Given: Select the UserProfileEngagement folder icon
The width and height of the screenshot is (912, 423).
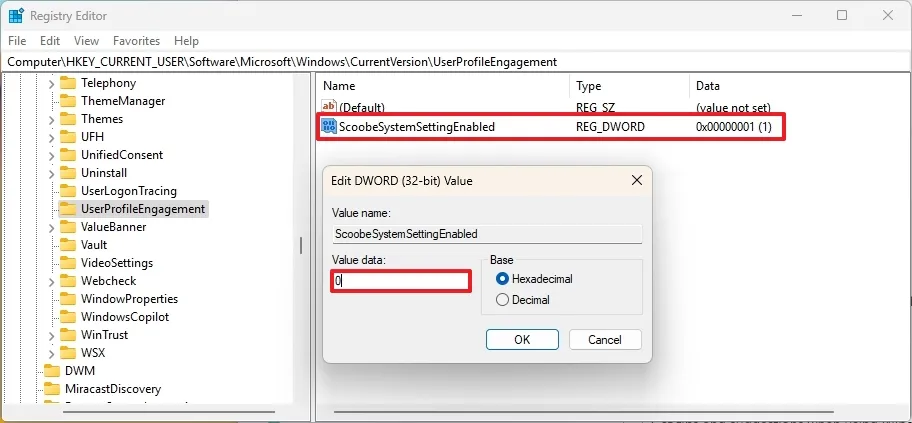Looking at the screenshot, I should click(68, 209).
